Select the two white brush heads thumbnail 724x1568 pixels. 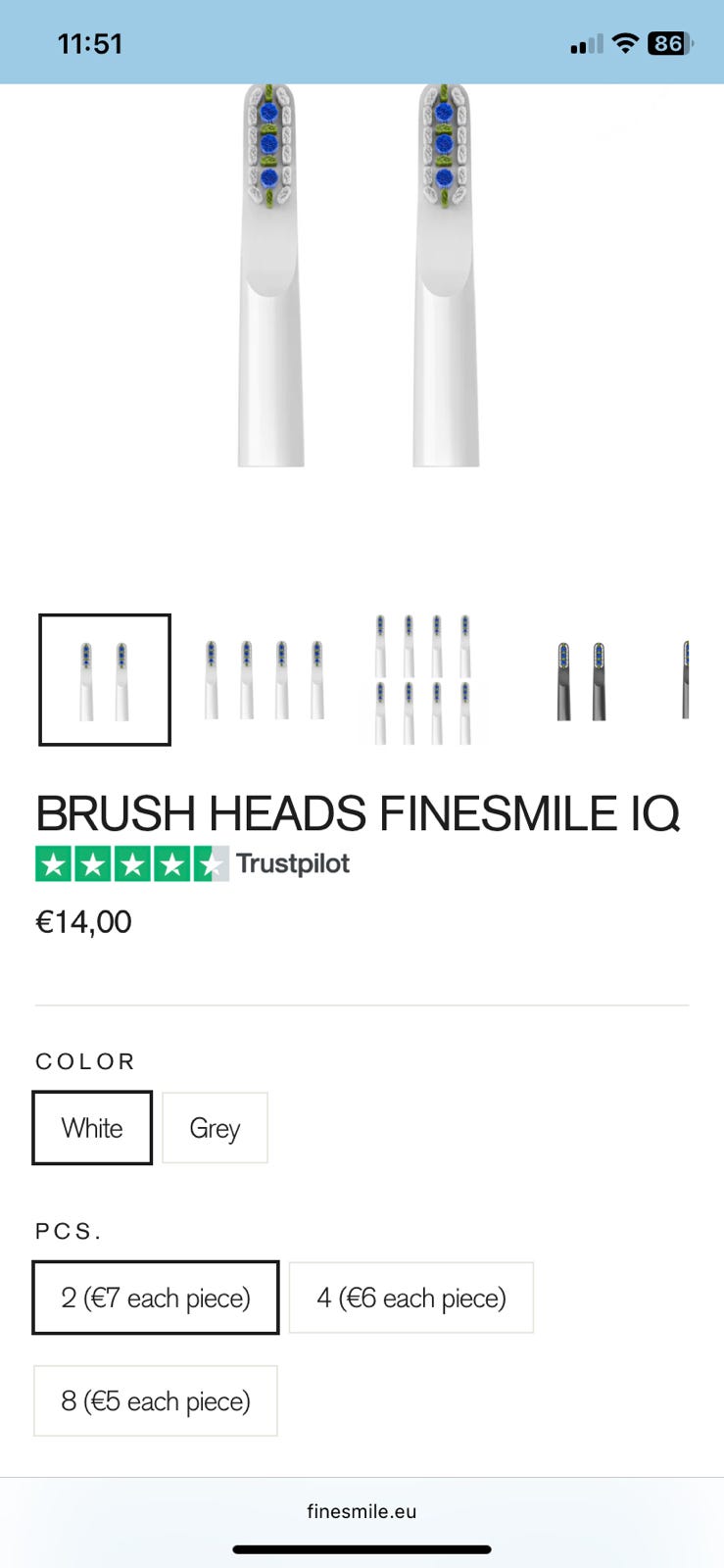[105, 679]
